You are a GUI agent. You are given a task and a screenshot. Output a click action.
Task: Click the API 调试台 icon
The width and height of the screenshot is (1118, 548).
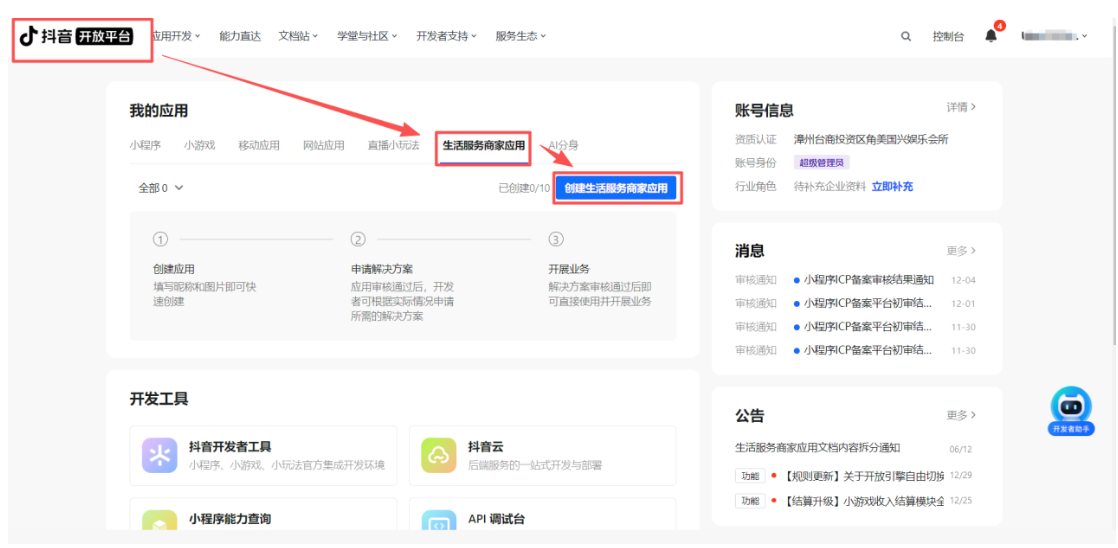(439, 521)
